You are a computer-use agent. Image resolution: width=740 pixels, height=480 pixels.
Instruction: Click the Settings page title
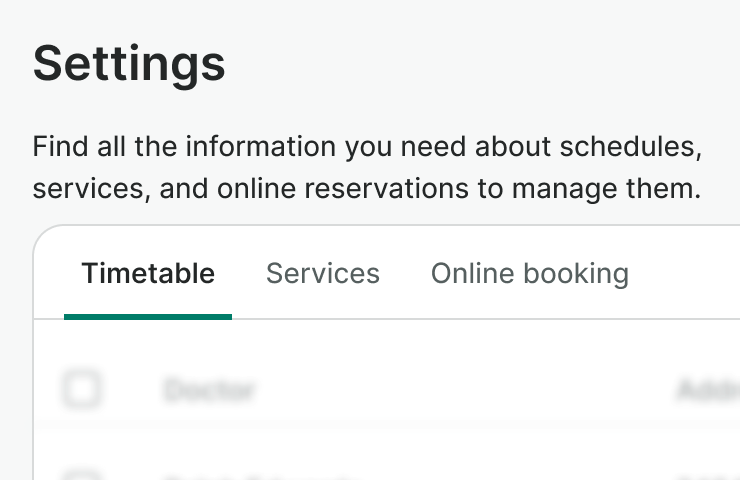pyautogui.click(x=129, y=64)
